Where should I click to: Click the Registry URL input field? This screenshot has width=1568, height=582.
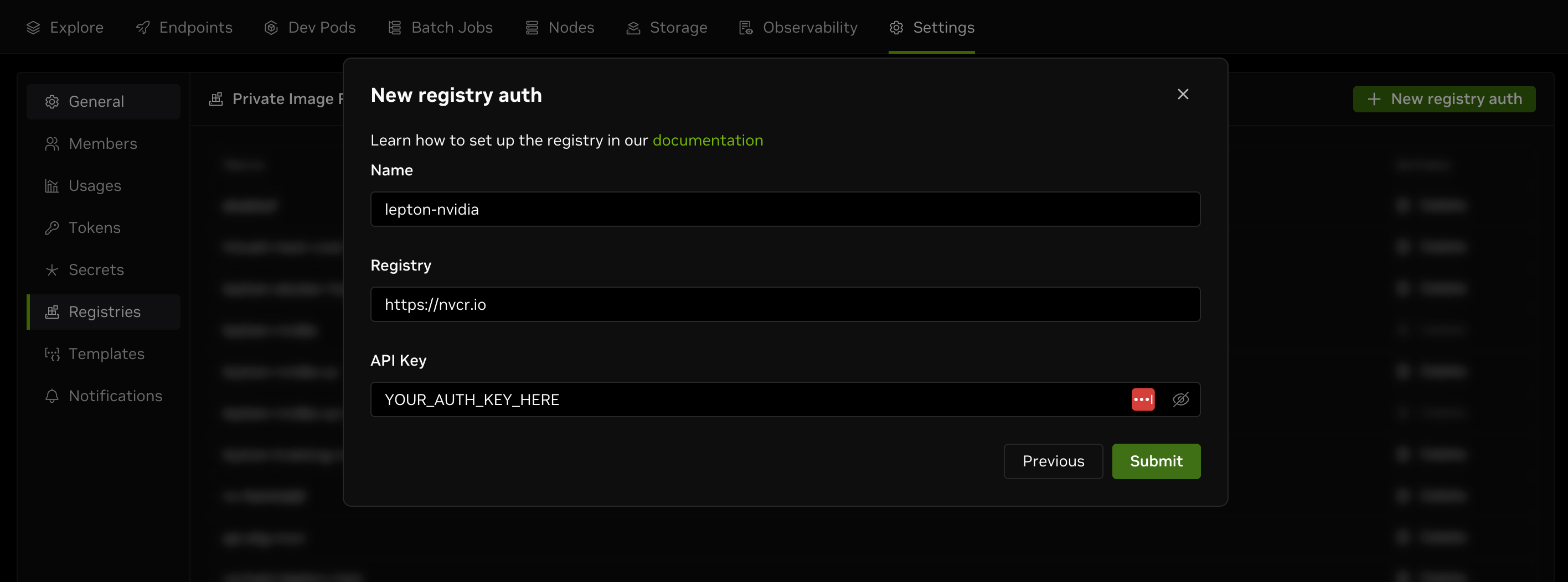click(x=785, y=304)
